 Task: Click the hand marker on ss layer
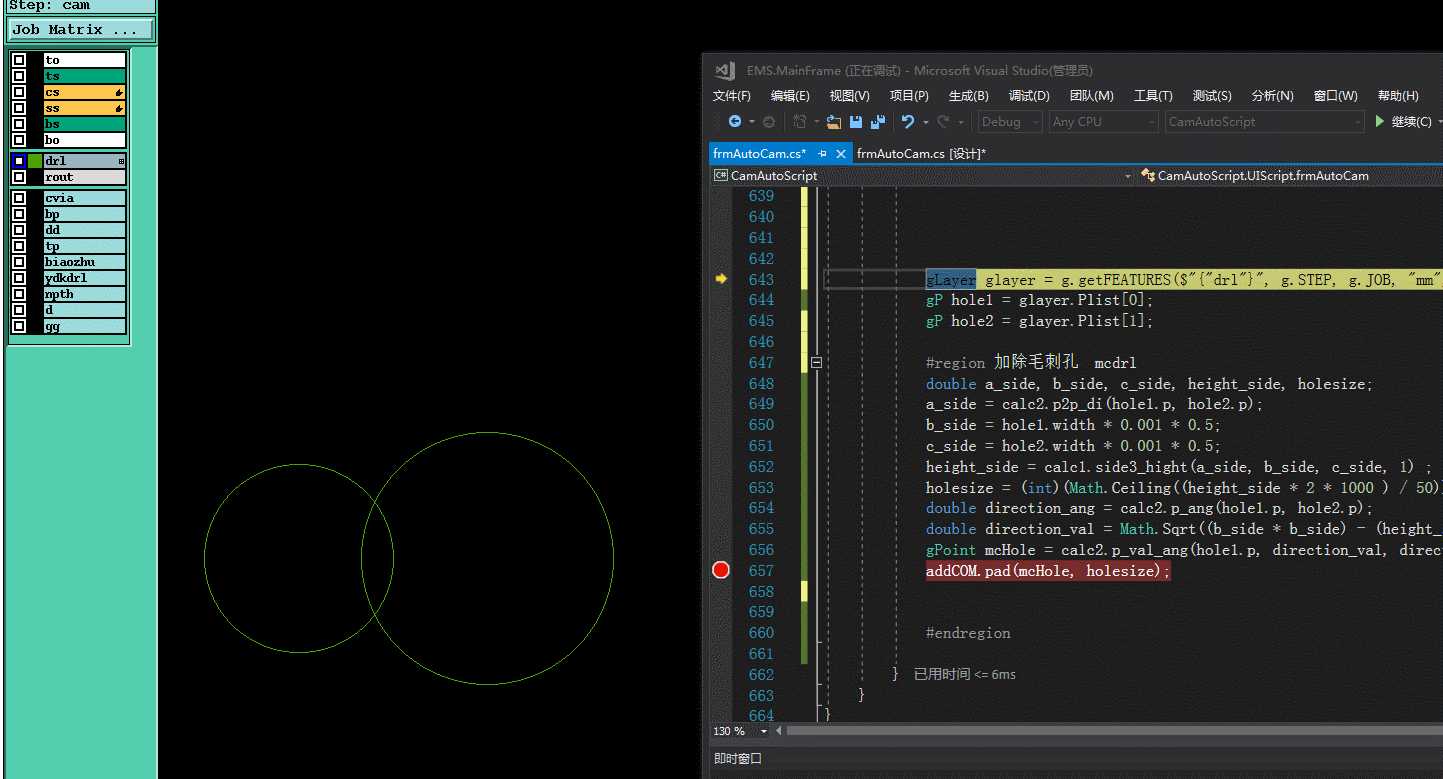click(x=119, y=108)
